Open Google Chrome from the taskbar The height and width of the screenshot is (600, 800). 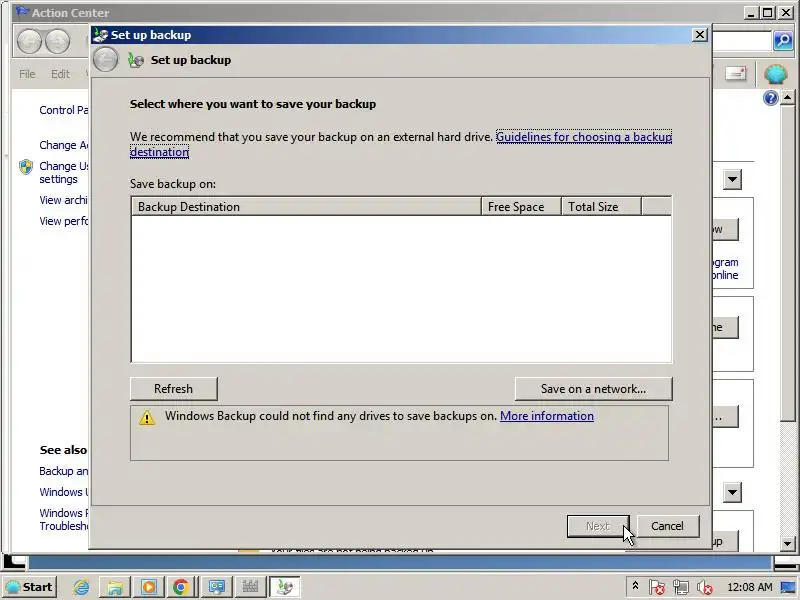click(181, 587)
